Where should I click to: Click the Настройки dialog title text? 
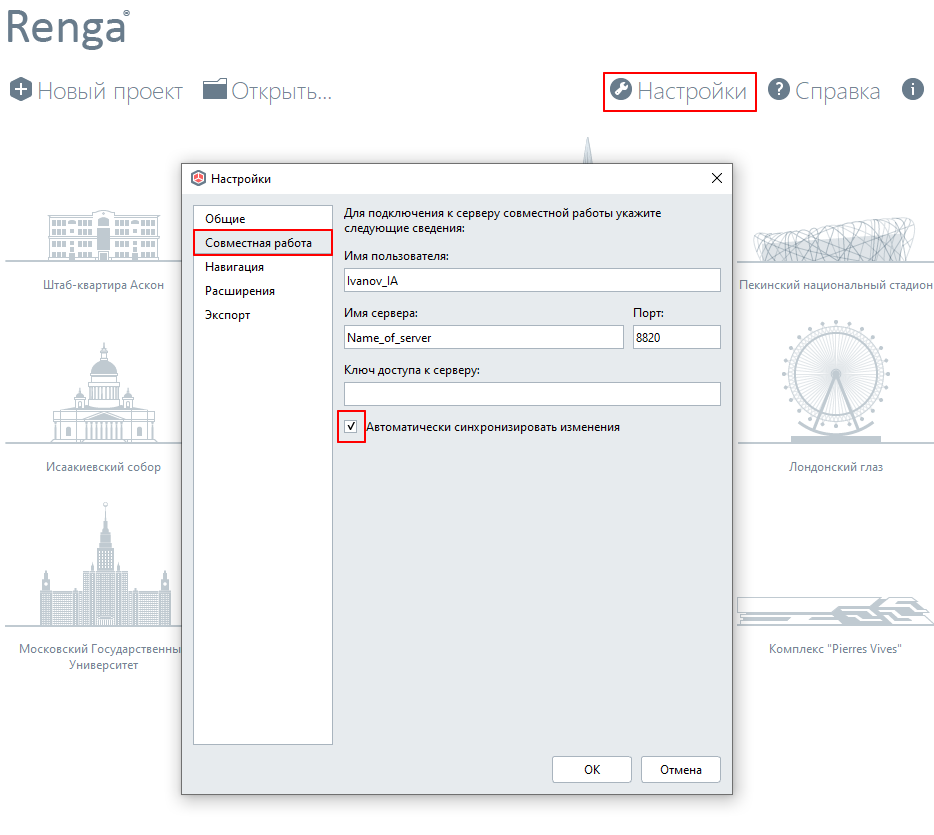[241, 179]
